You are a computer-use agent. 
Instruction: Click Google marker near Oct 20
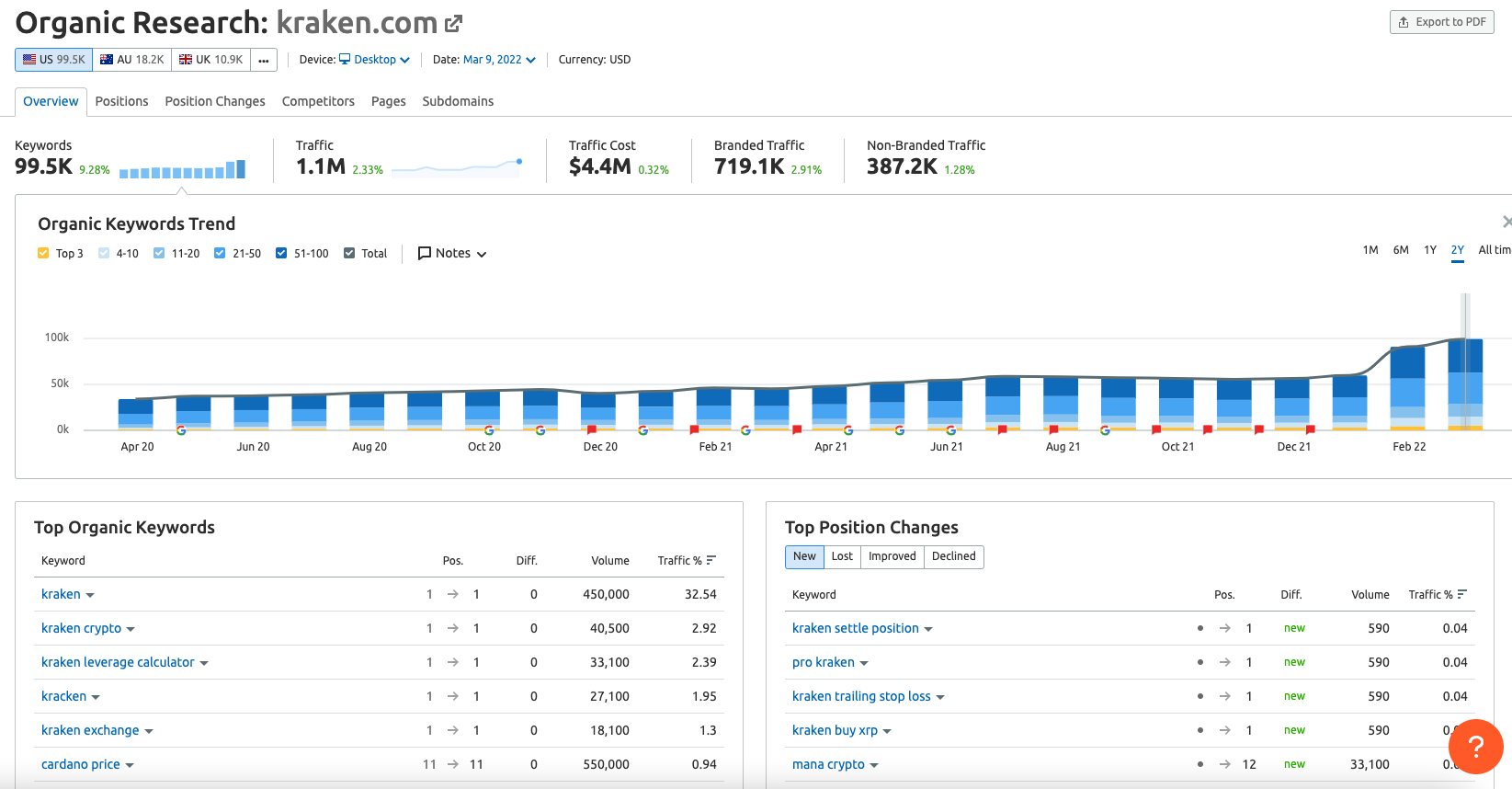[x=489, y=430]
